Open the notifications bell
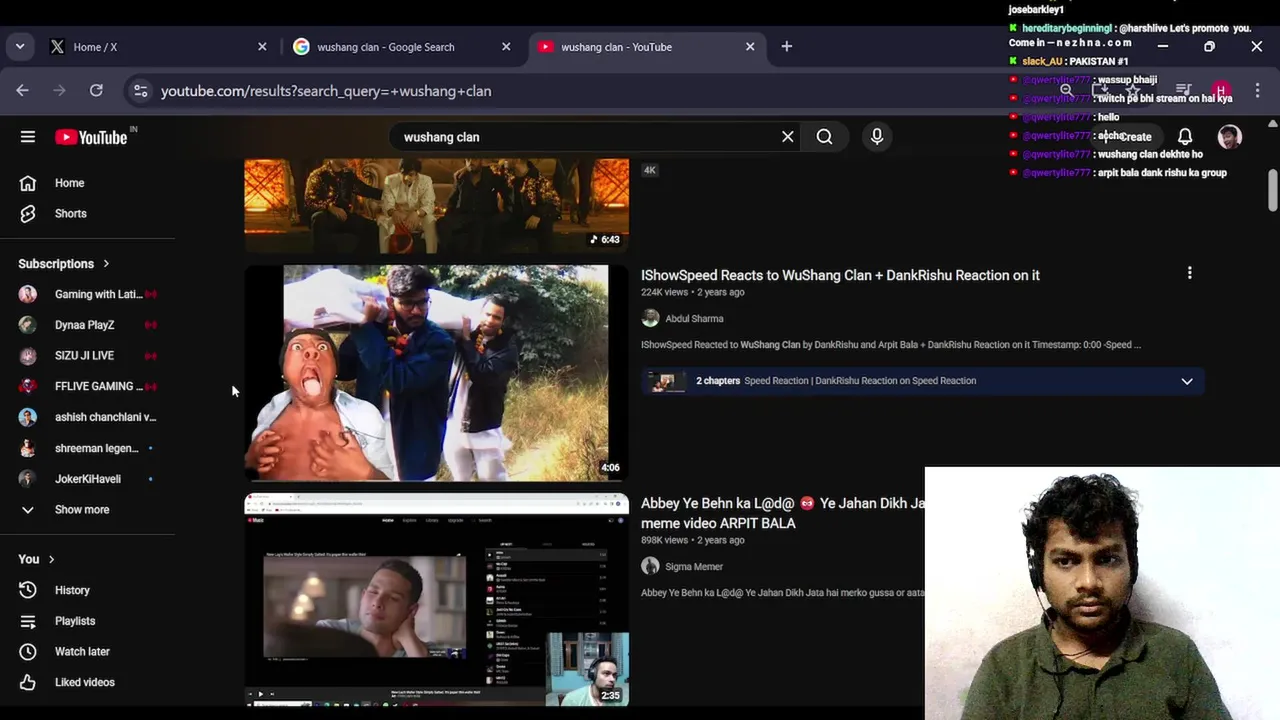This screenshot has height=720, width=1280. 1185,137
